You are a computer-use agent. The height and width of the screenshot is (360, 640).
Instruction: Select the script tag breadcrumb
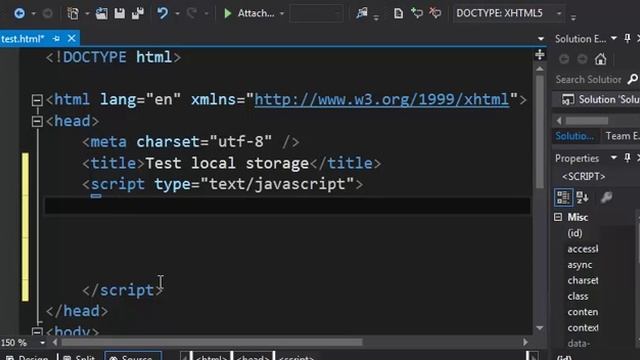[x=296, y=357]
